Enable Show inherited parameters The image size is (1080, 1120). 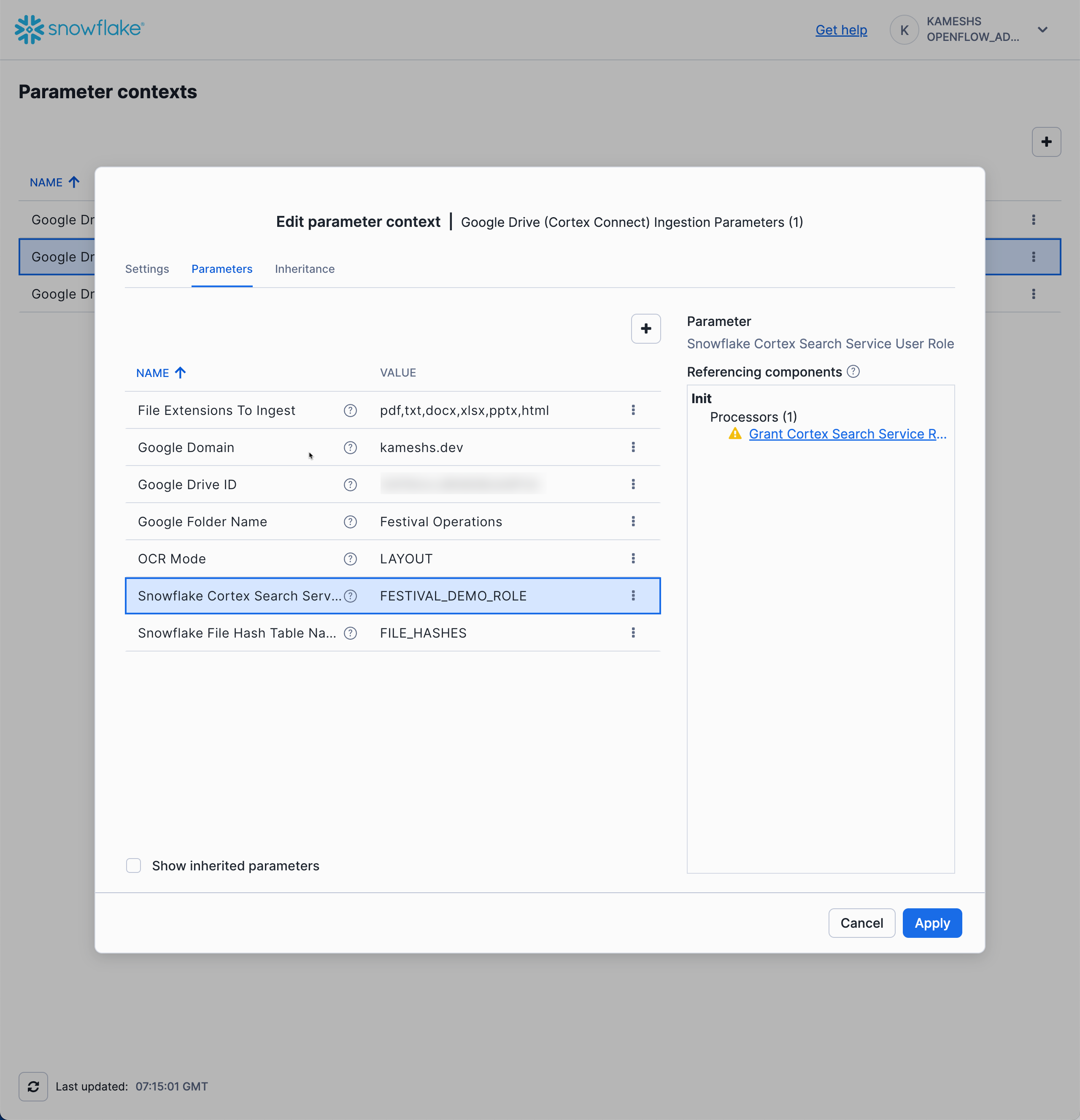133,866
